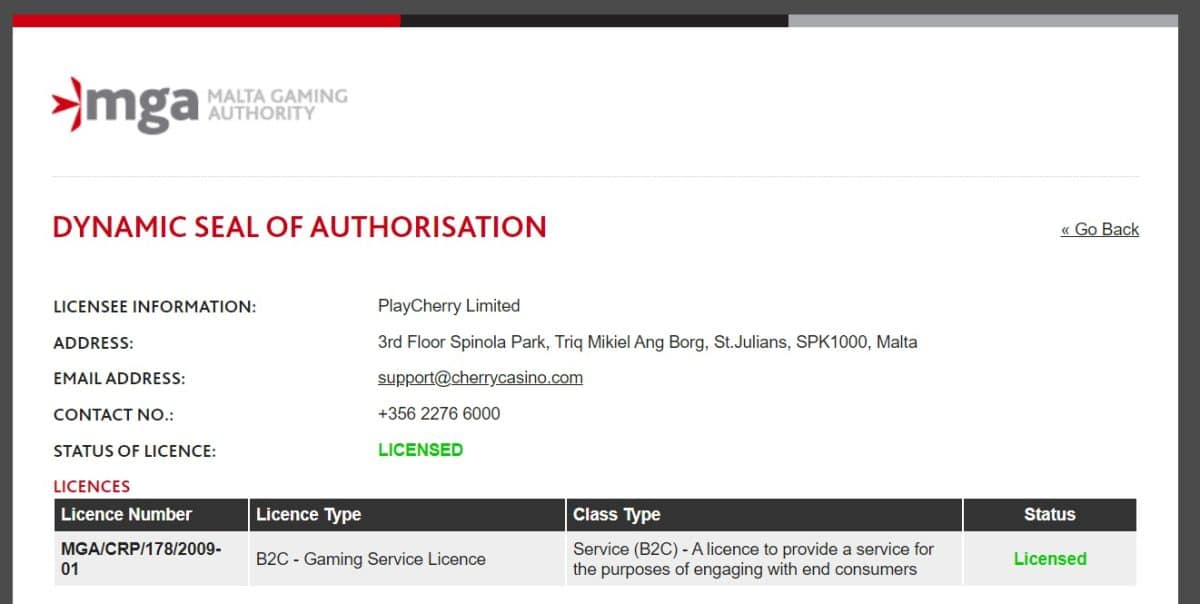This screenshot has width=1200, height=604.
Task: Click the B2C - Gaming Service Licence cell
Action: [x=407, y=559]
